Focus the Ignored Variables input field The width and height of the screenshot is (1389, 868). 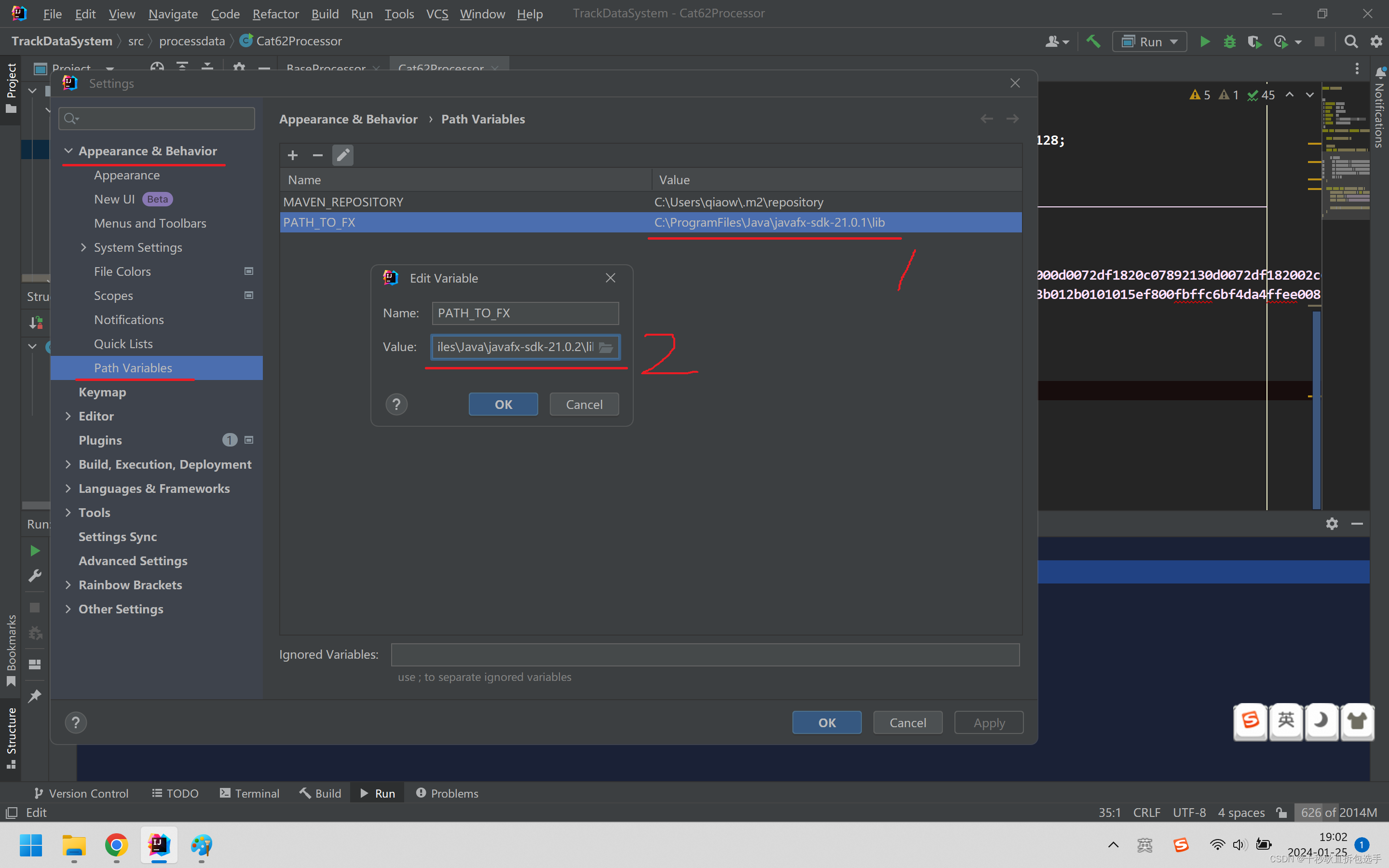705,654
